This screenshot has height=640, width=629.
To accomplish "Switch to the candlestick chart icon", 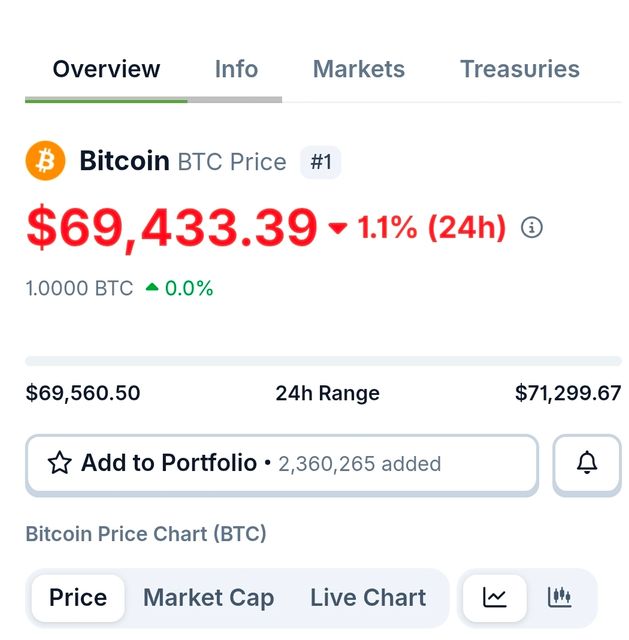I will coord(560,598).
